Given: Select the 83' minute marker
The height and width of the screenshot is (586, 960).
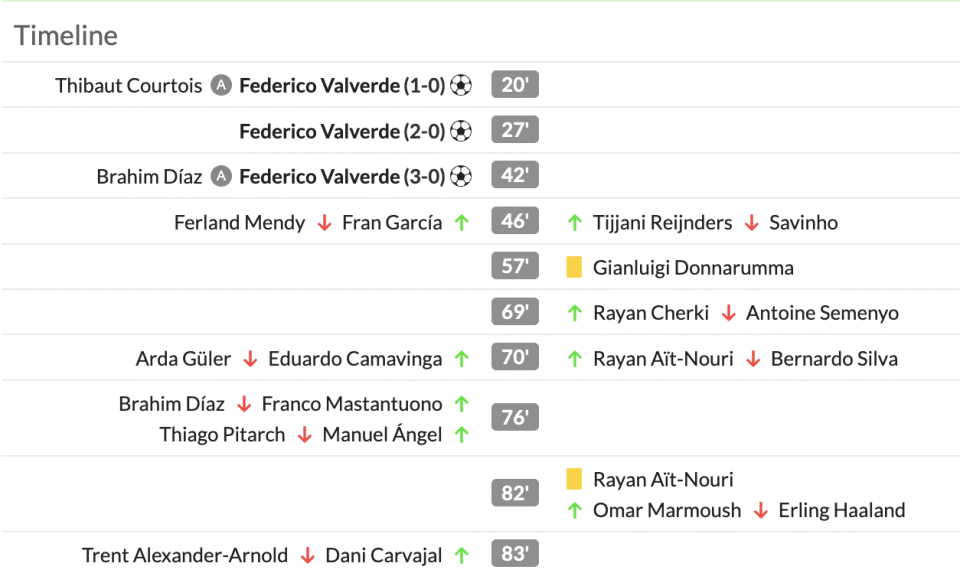Looking at the screenshot, I should click(515, 555).
